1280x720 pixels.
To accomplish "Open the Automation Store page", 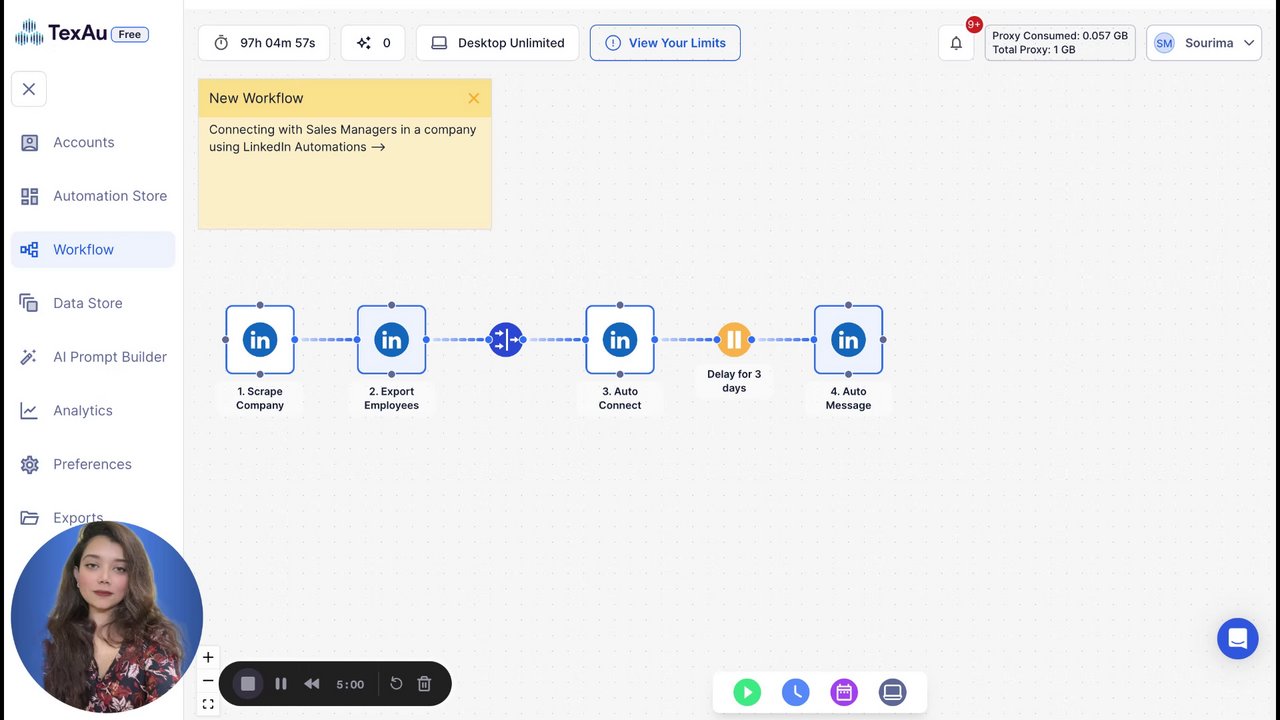I will (93, 196).
